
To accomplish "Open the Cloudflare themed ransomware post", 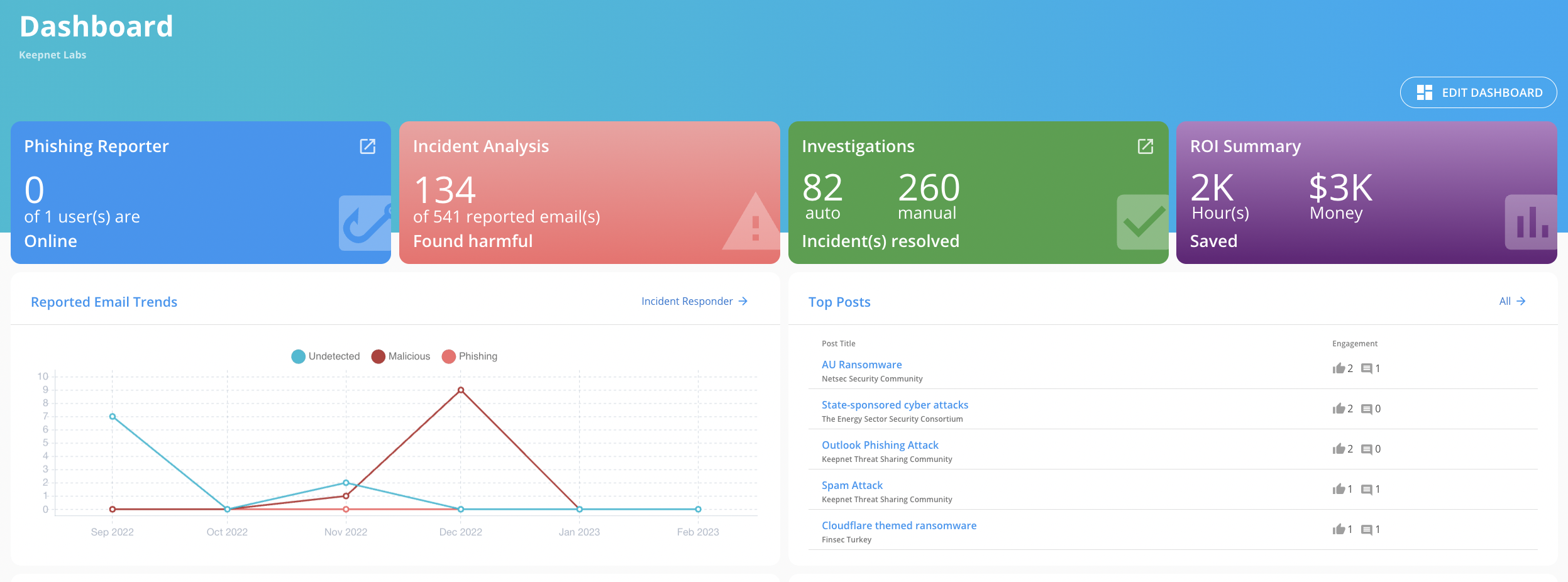I will 898,525.
